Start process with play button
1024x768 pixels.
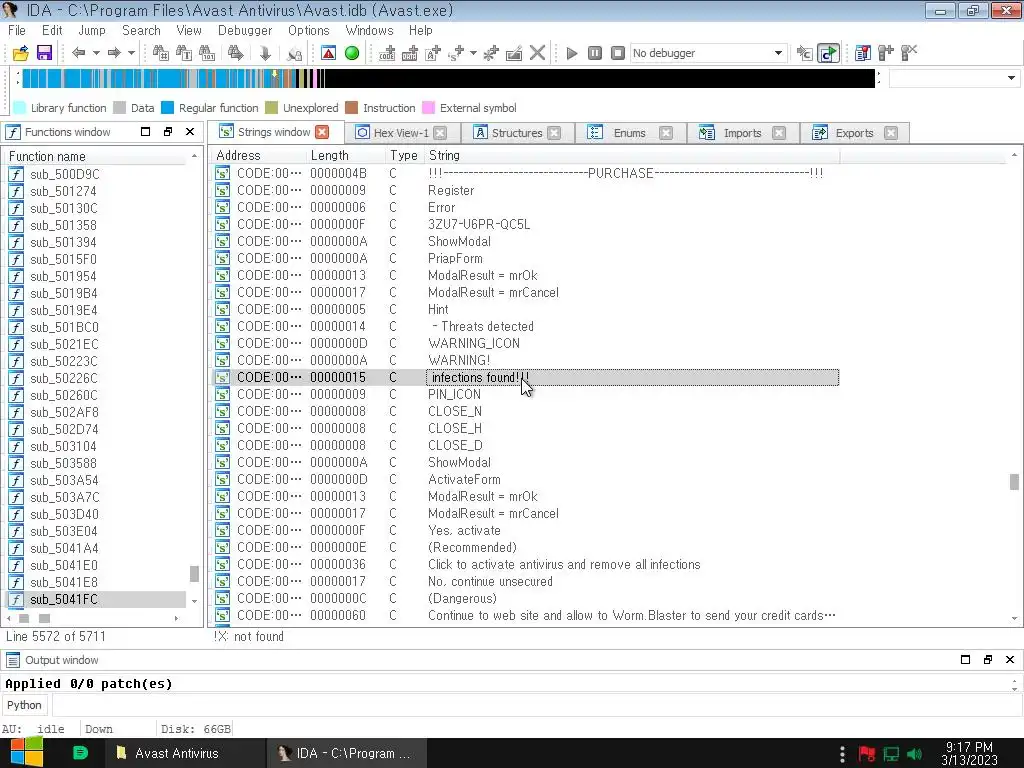tap(571, 53)
